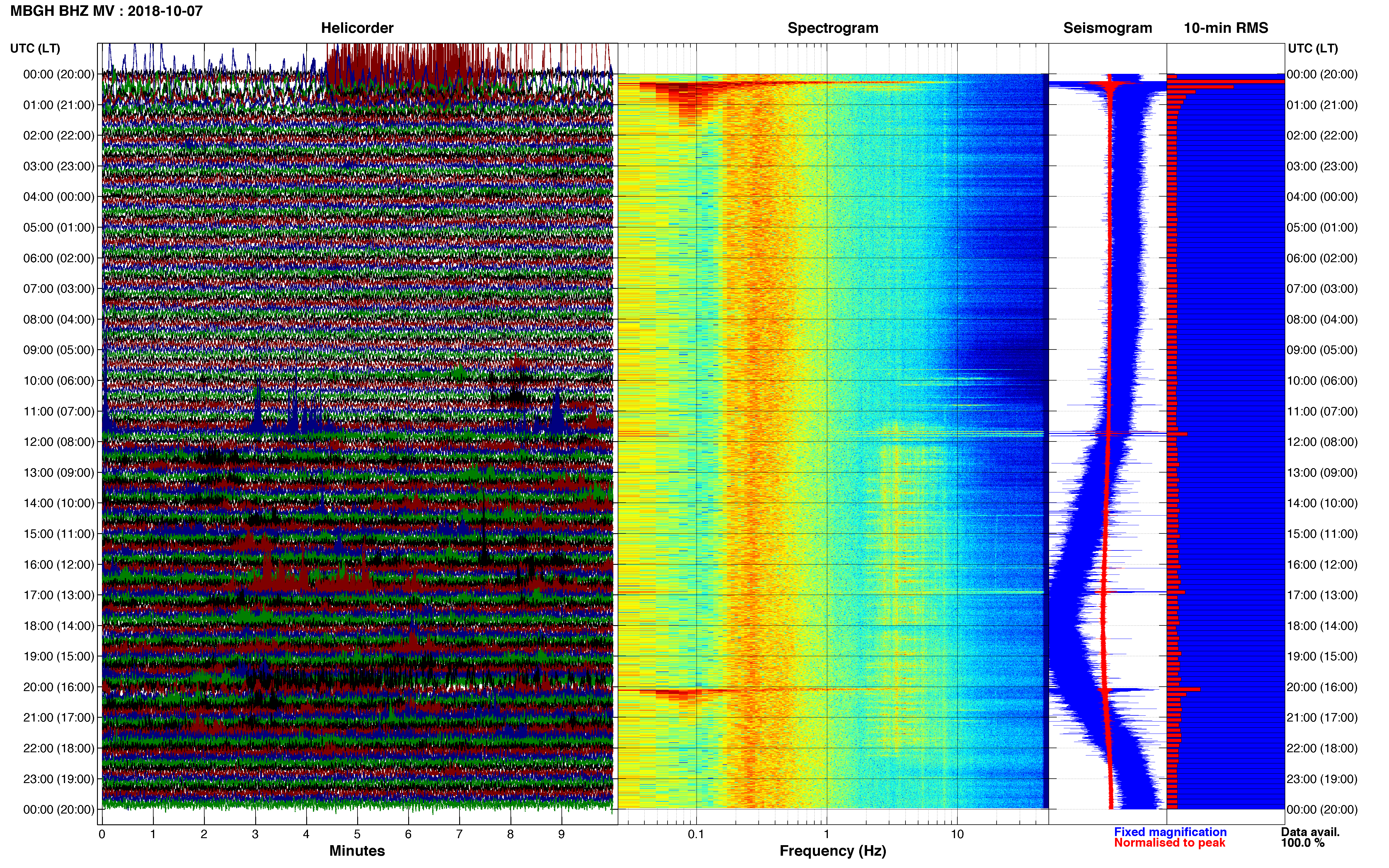
Task: Click left time label '19:00 (15:00)'
Action: coord(59,656)
